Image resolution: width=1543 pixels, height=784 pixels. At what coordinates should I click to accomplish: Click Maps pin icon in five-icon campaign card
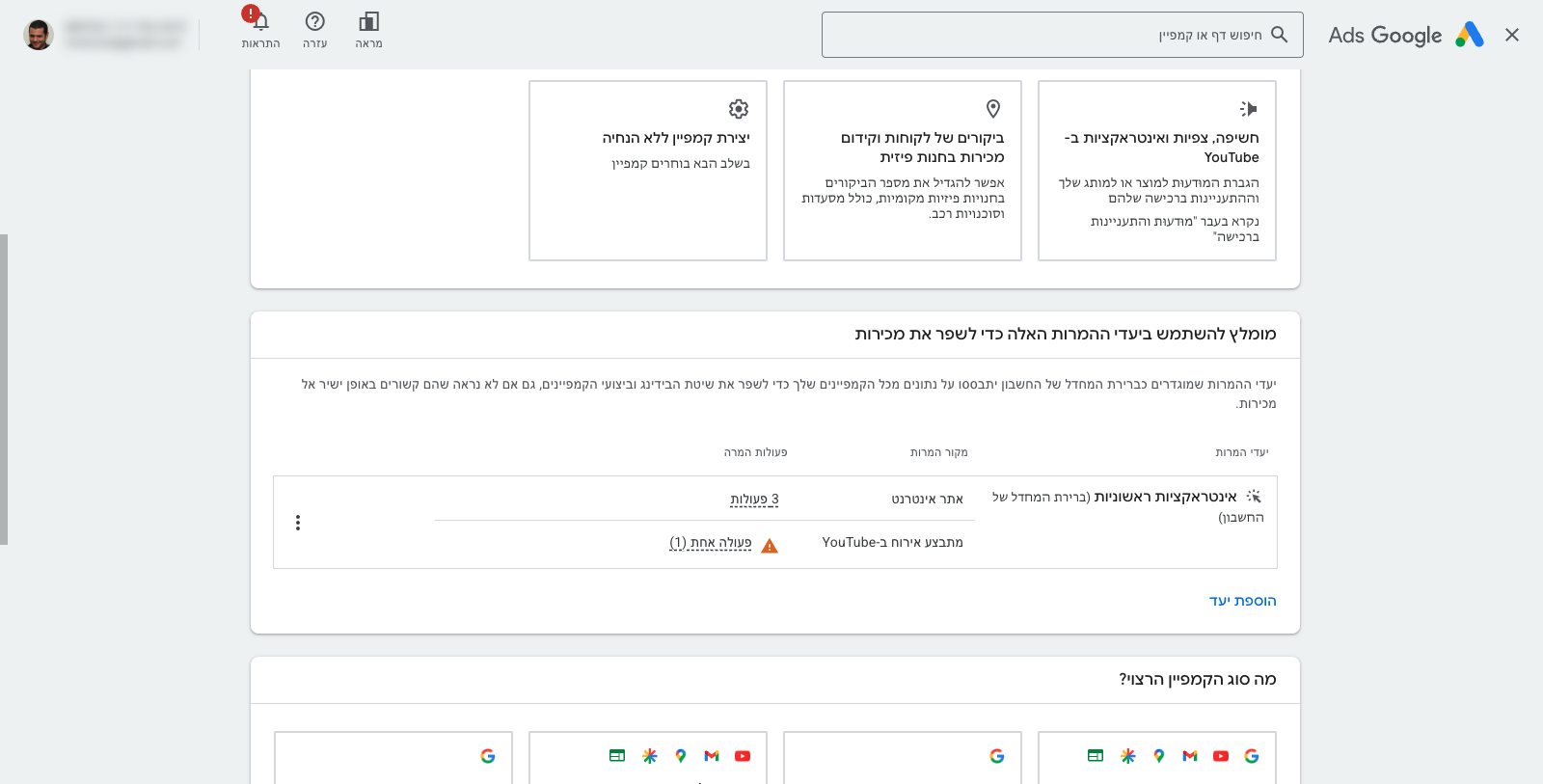(681, 756)
